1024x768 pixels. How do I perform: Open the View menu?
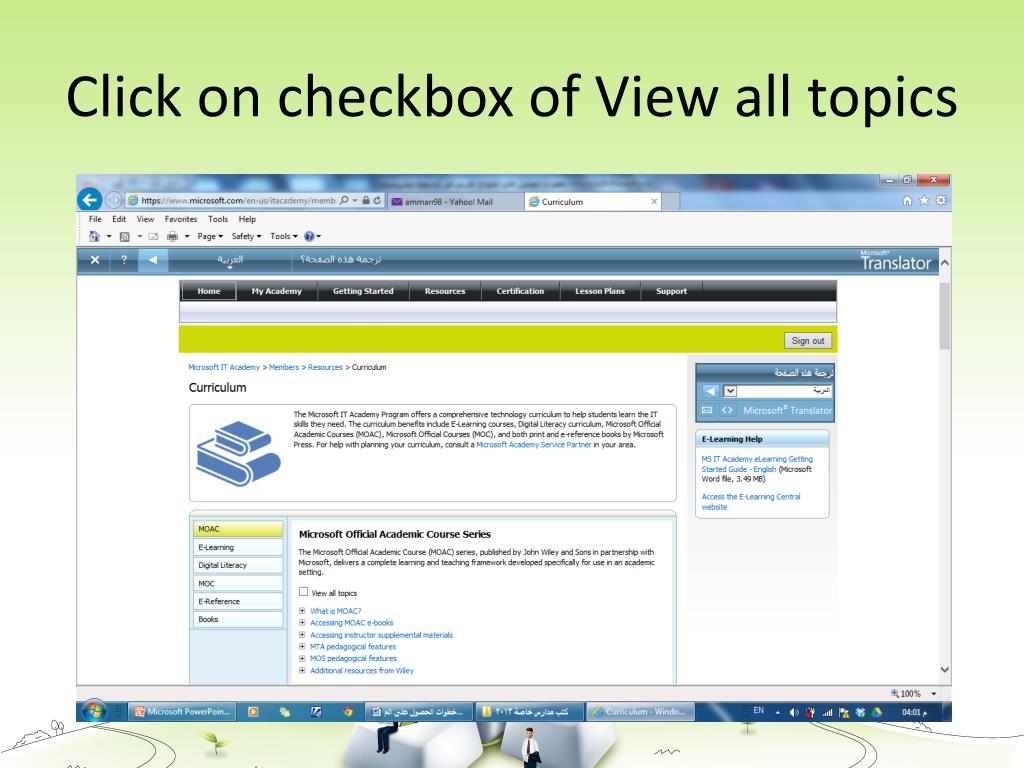pos(145,219)
